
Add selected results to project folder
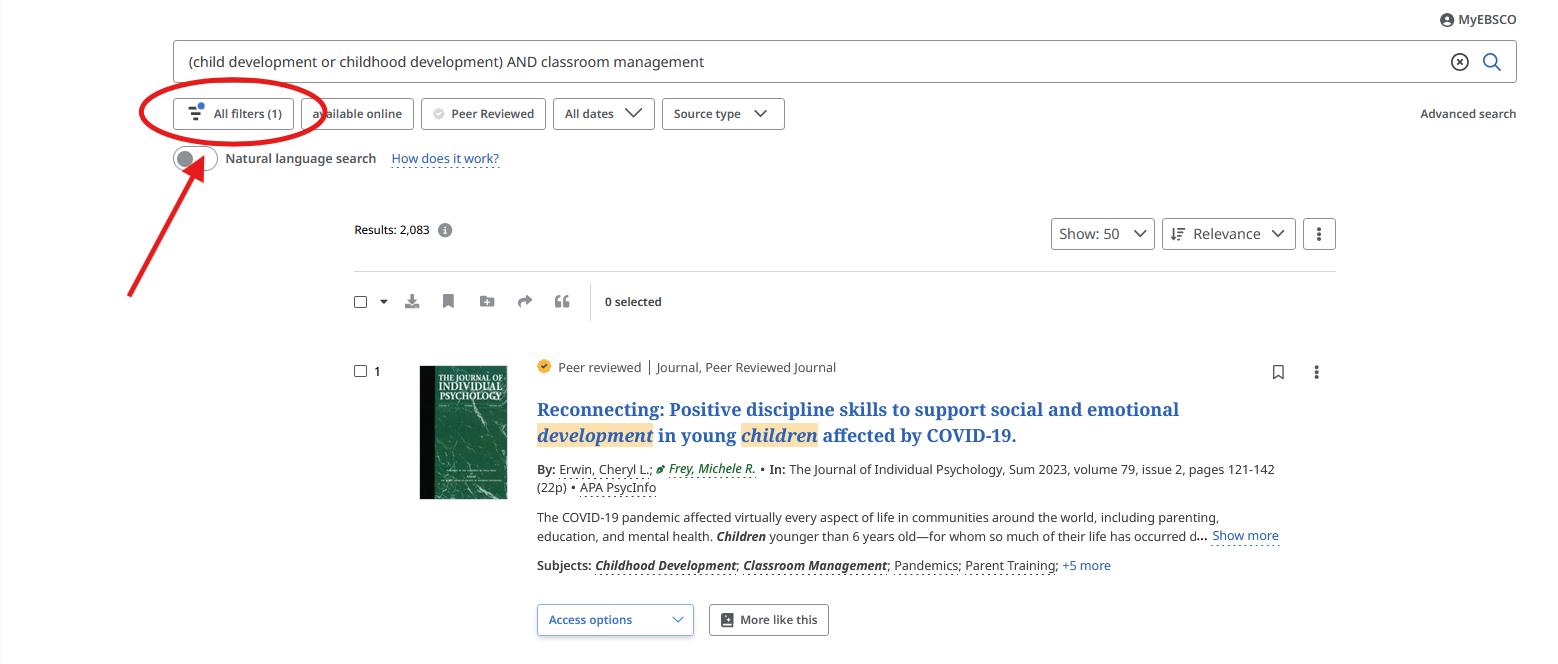487,301
